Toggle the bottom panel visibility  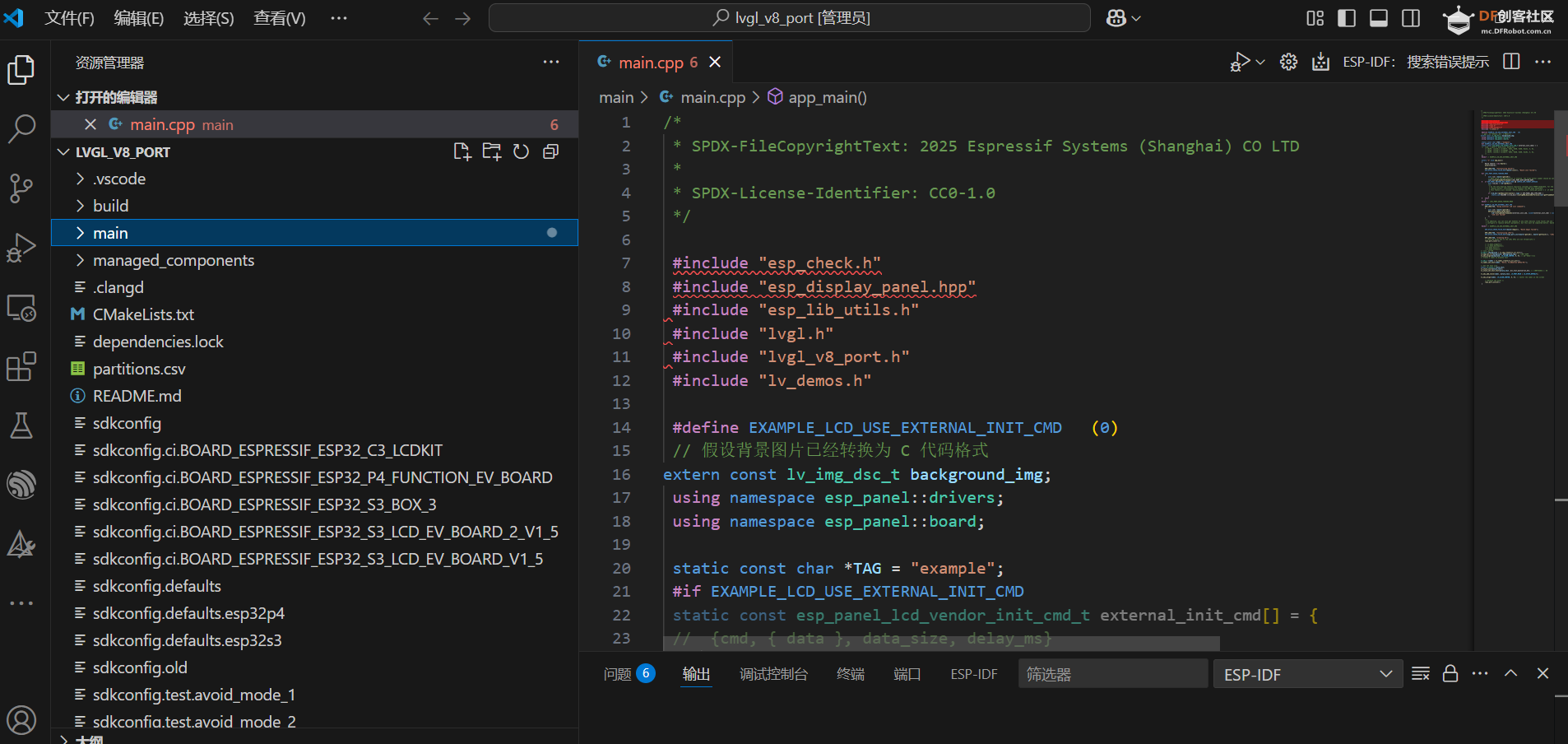pyautogui.click(x=1379, y=18)
